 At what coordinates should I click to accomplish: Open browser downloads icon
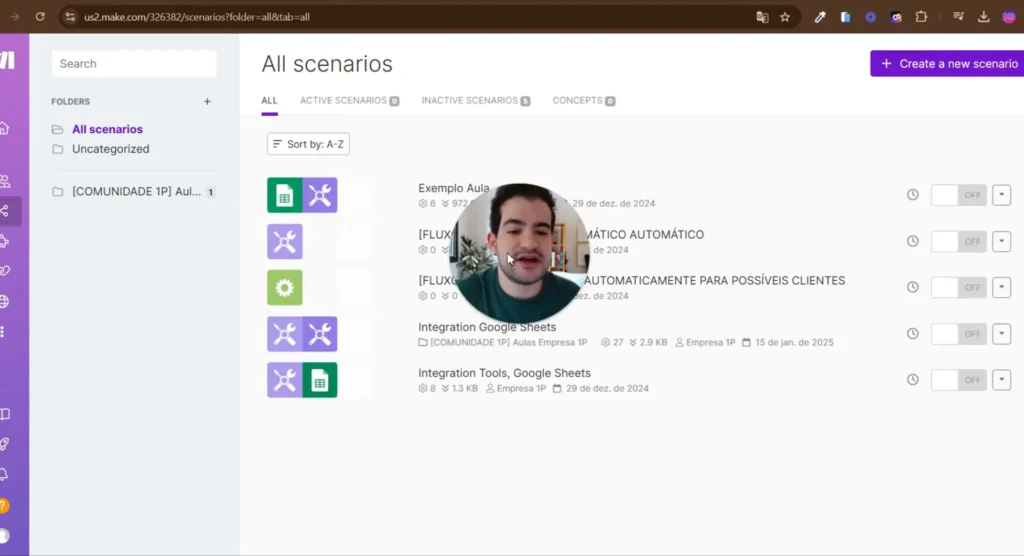tap(984, 17)
